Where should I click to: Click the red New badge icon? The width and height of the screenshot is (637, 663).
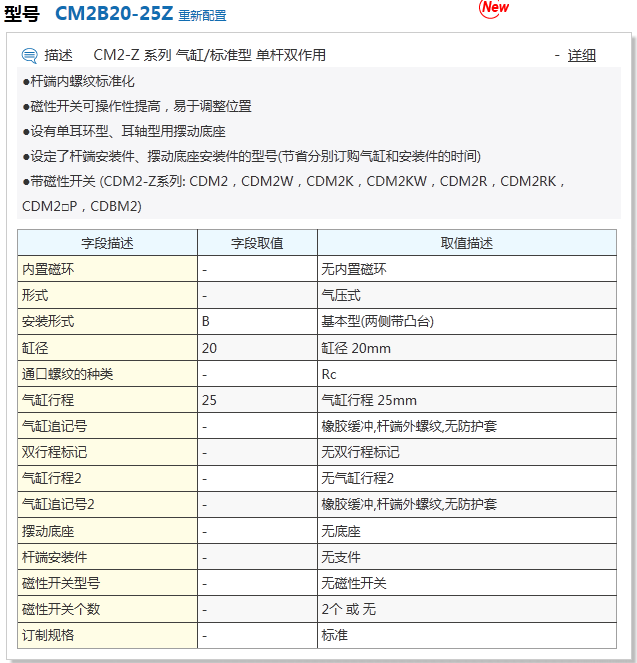pos(494,8)
